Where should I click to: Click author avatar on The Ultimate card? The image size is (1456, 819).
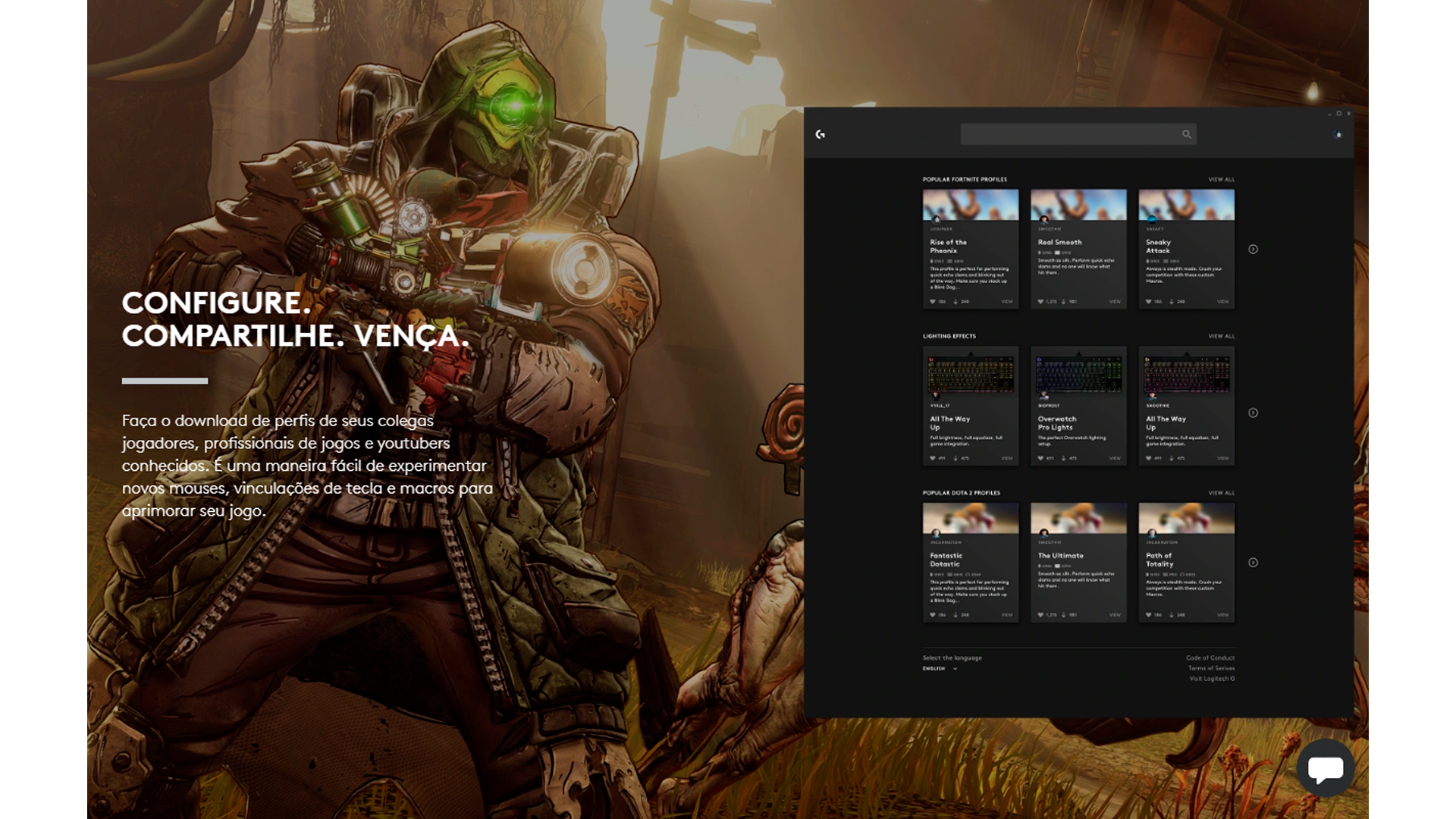click(x=1044, y=533)
